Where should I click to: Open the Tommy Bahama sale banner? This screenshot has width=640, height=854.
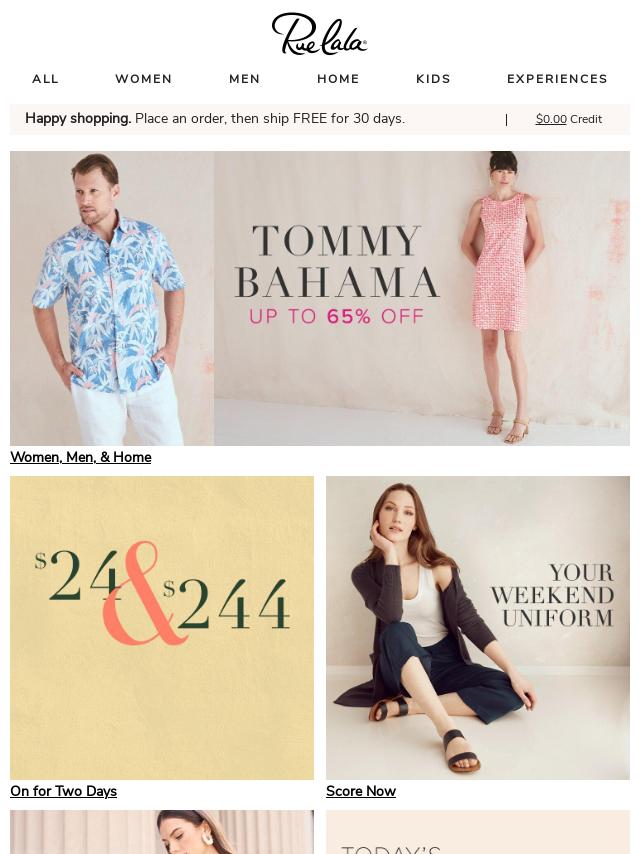point(320,298)
